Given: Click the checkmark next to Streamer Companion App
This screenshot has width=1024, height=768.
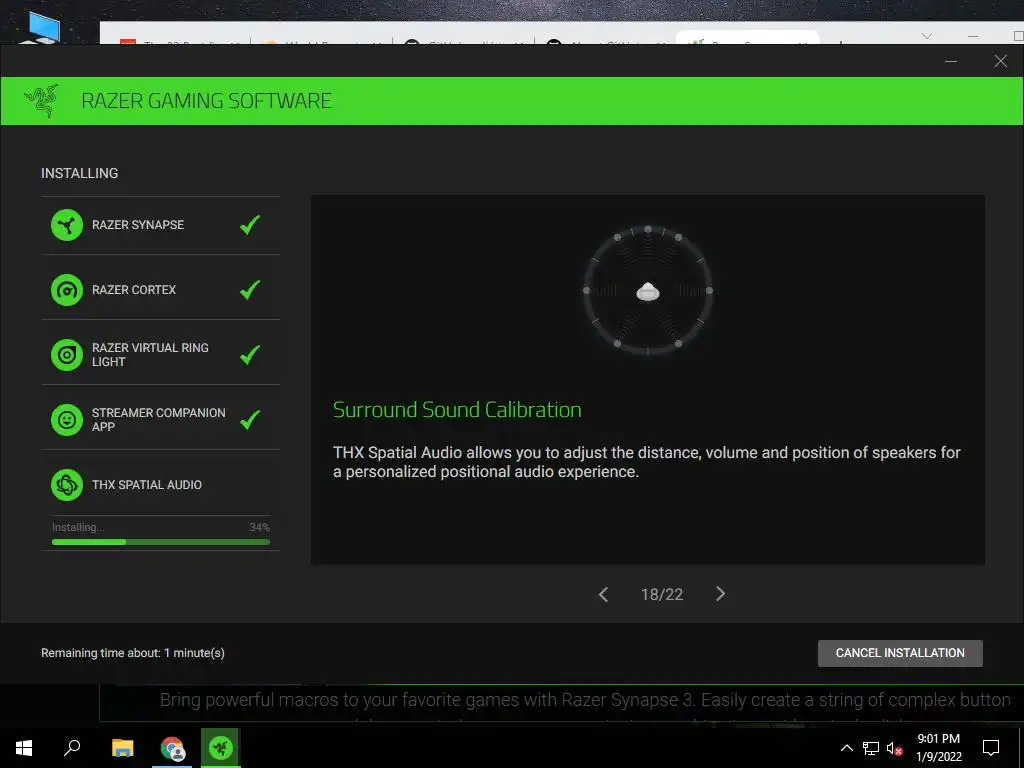Looking at the screenshot, I should (250, 419).
